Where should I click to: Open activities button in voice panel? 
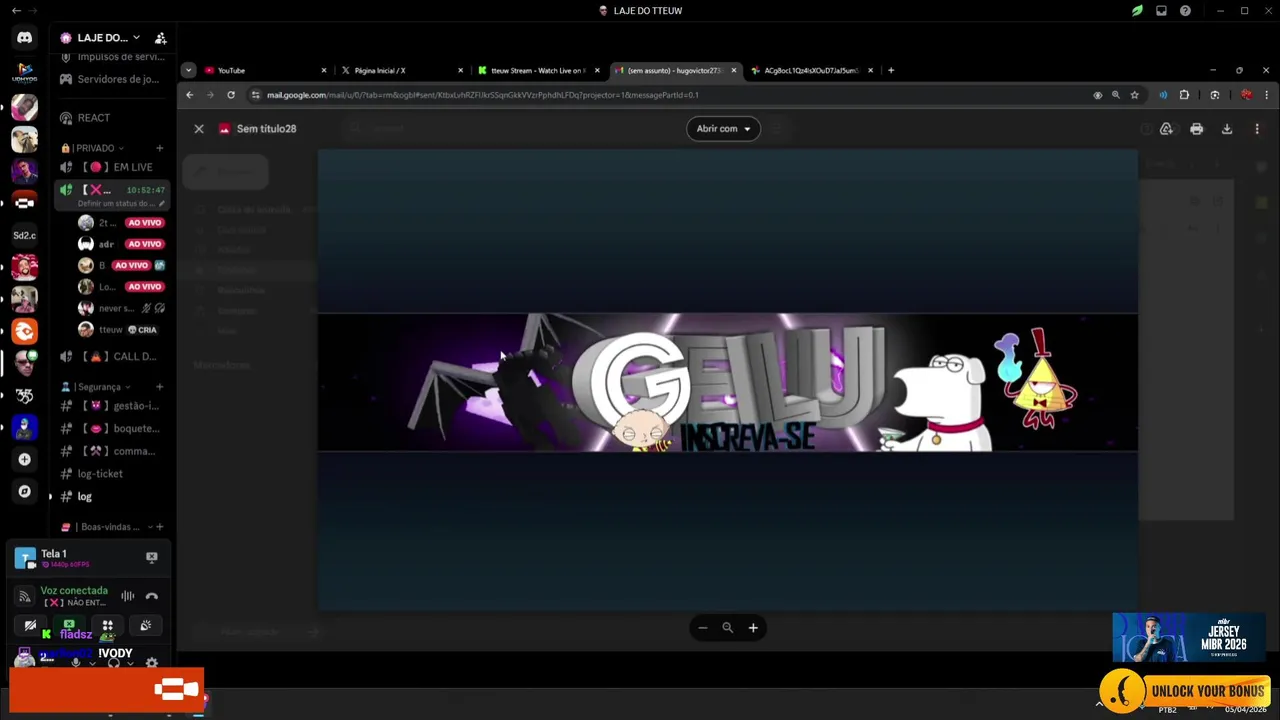pos(107,626)
